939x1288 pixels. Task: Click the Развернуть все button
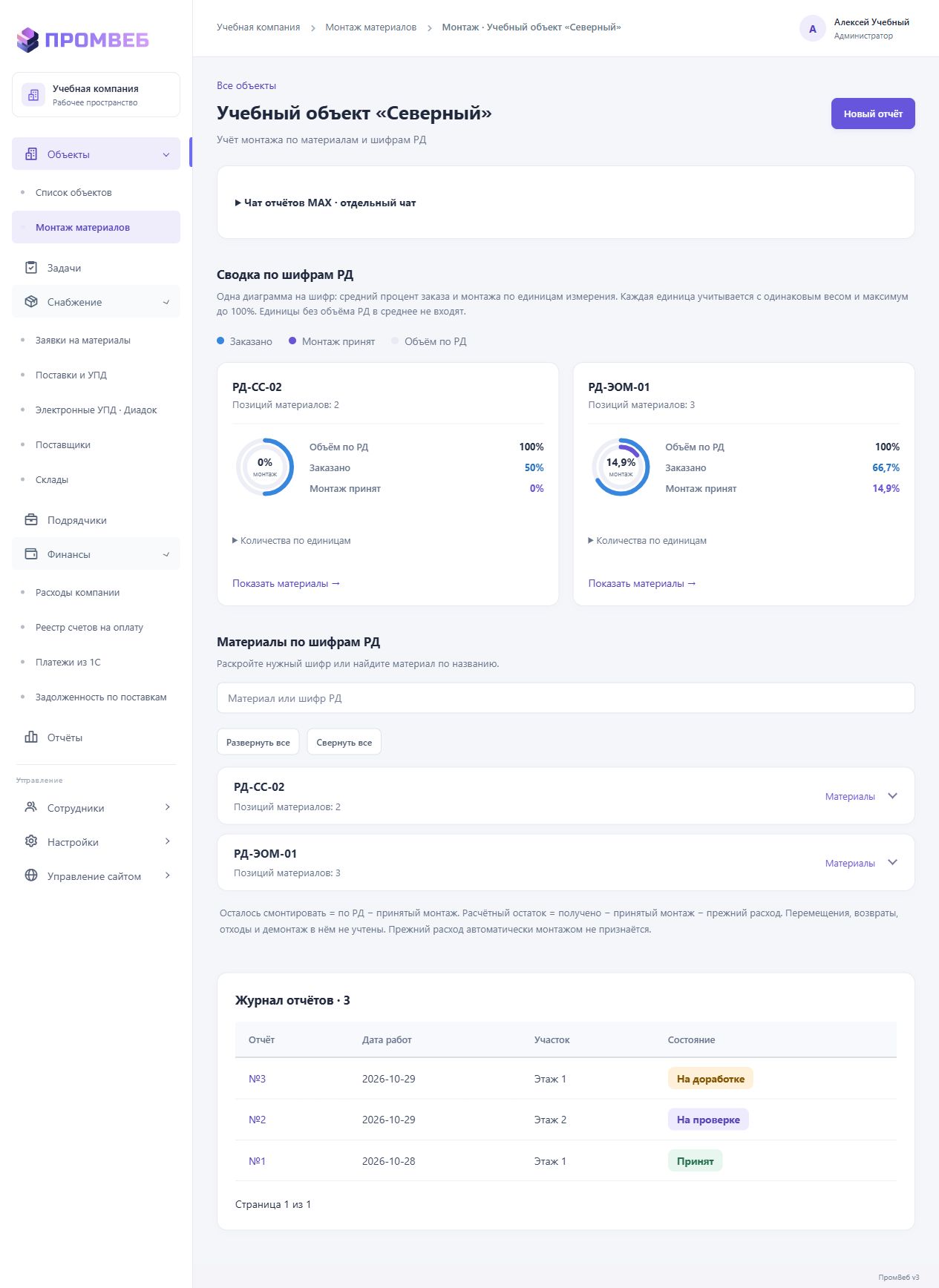pos(258,742)
